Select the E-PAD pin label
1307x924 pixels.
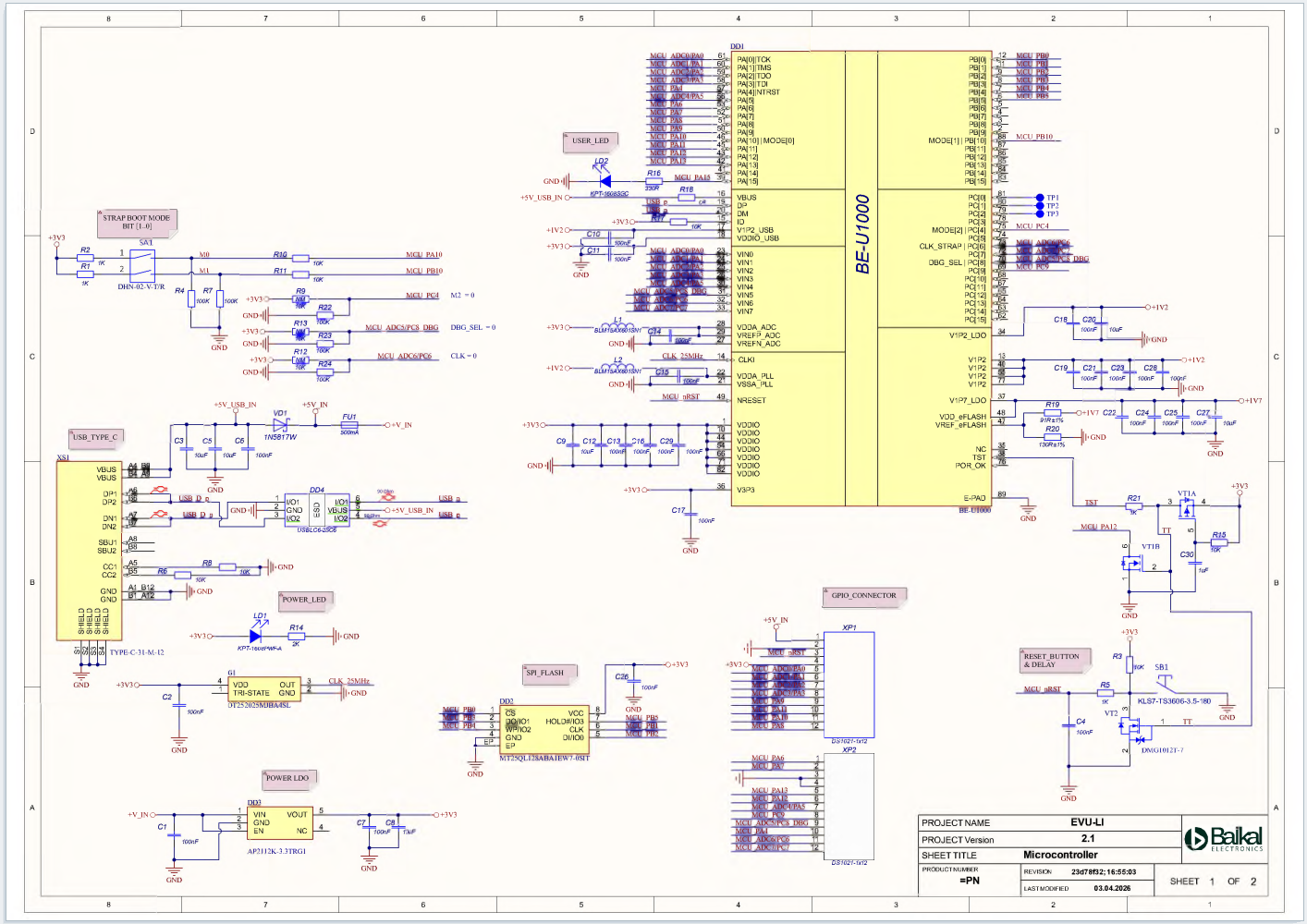(x=975, y=499)
